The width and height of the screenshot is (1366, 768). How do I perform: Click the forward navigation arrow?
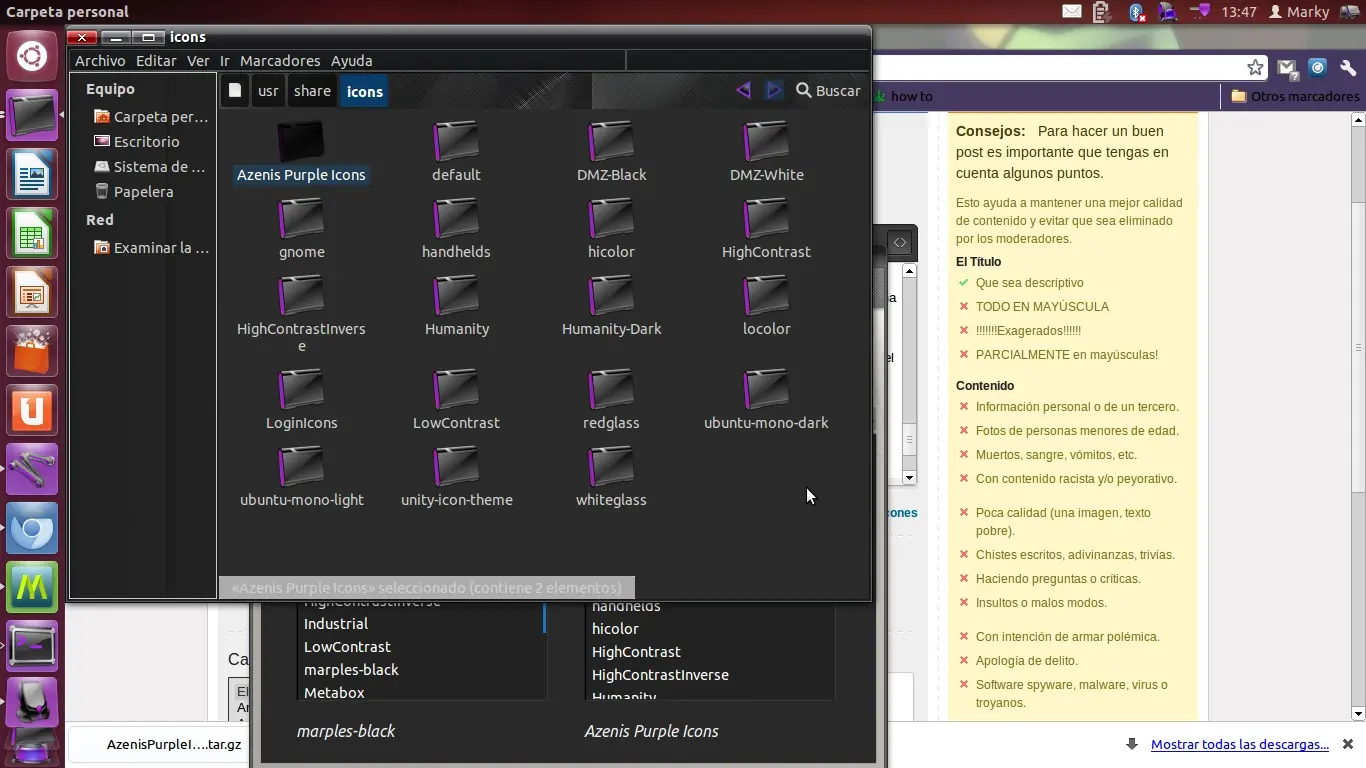pyautogui.click(x=774, y=90)
